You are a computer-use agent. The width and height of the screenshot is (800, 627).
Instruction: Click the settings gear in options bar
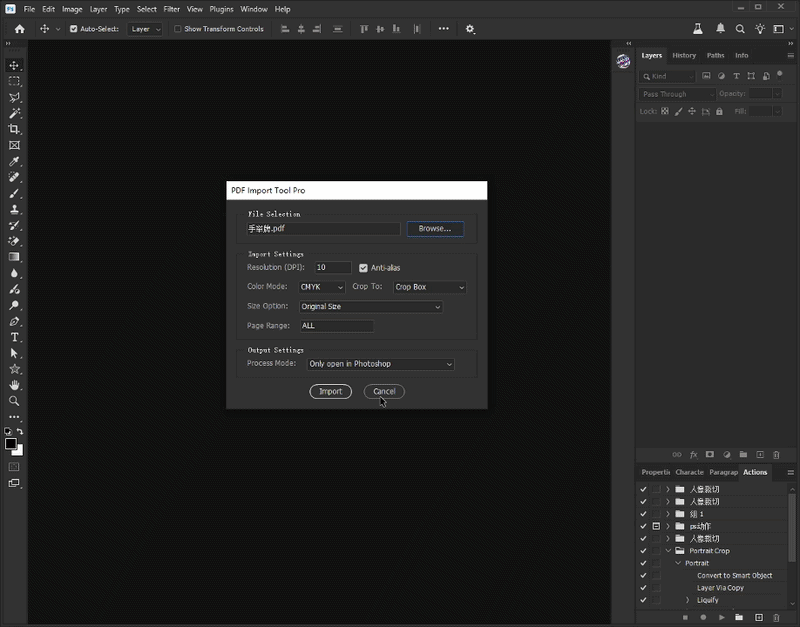[x=470, y=29]
